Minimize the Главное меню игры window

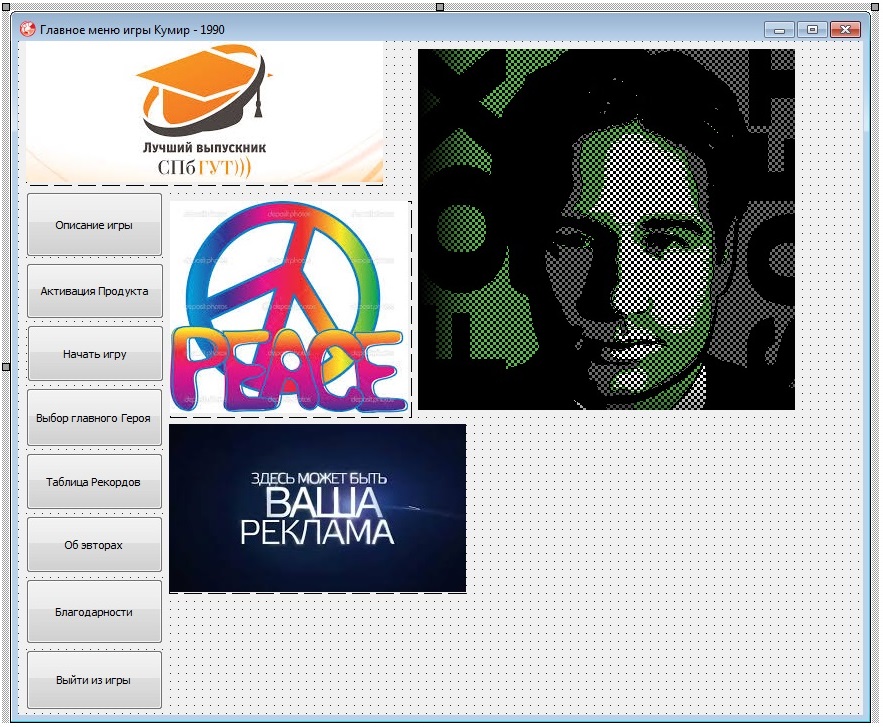point(779,30)
